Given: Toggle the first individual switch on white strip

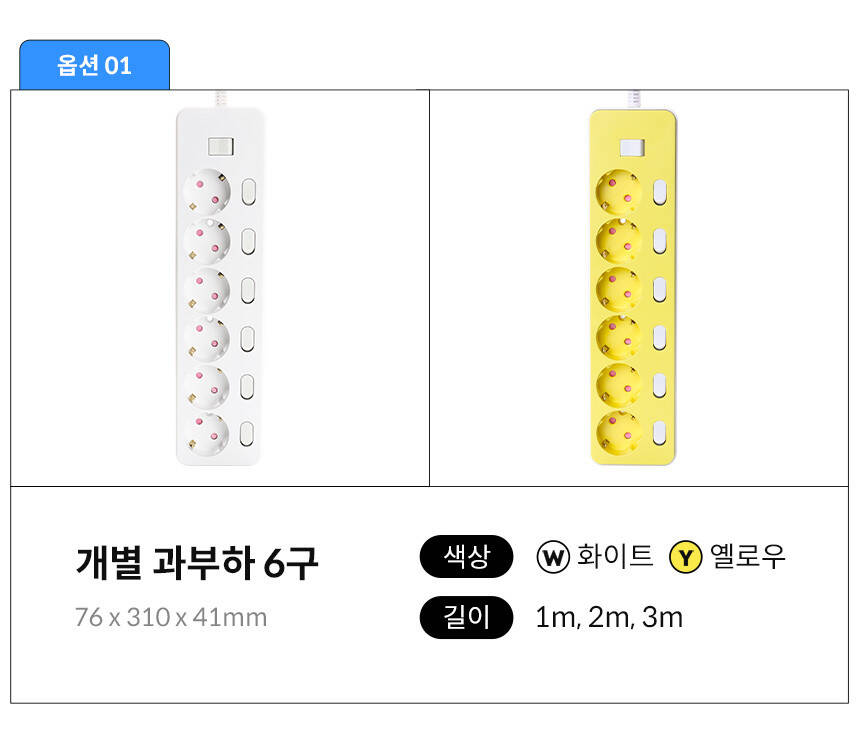Looking at the screenshot, I should (x=250, y=191).
